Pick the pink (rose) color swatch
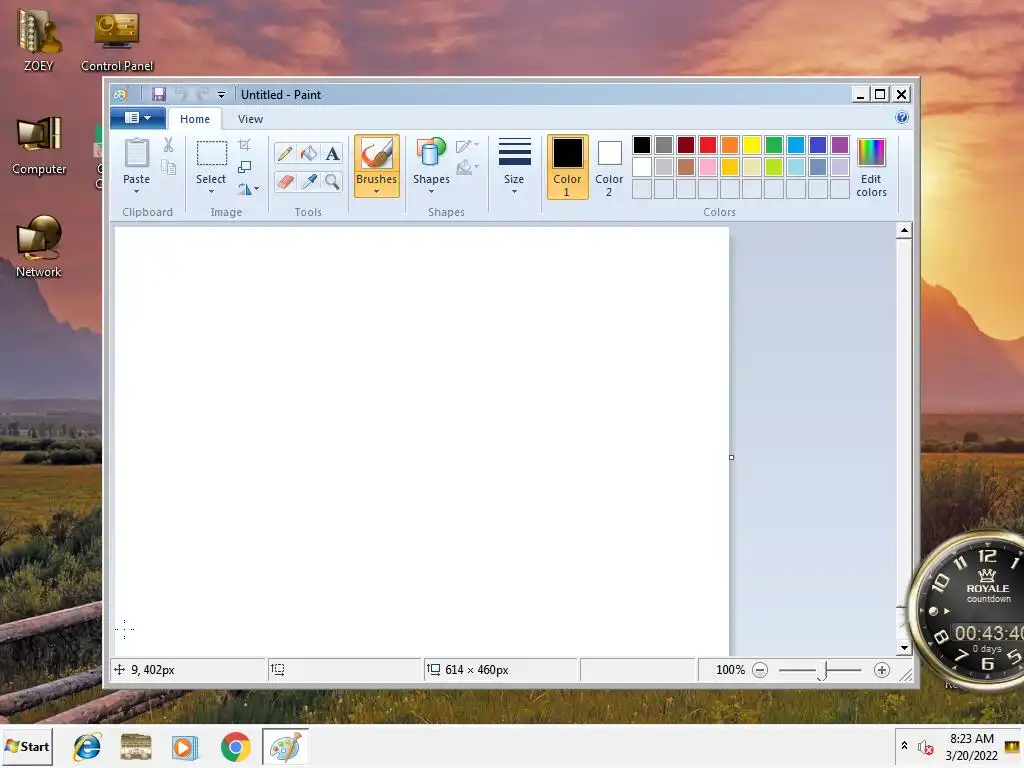Screen dimensions: 1024x768 coord(708,167)
